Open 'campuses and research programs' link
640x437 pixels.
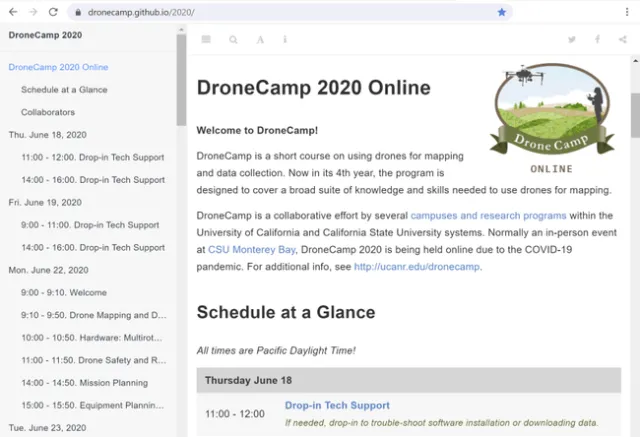(x=488, y=215)
